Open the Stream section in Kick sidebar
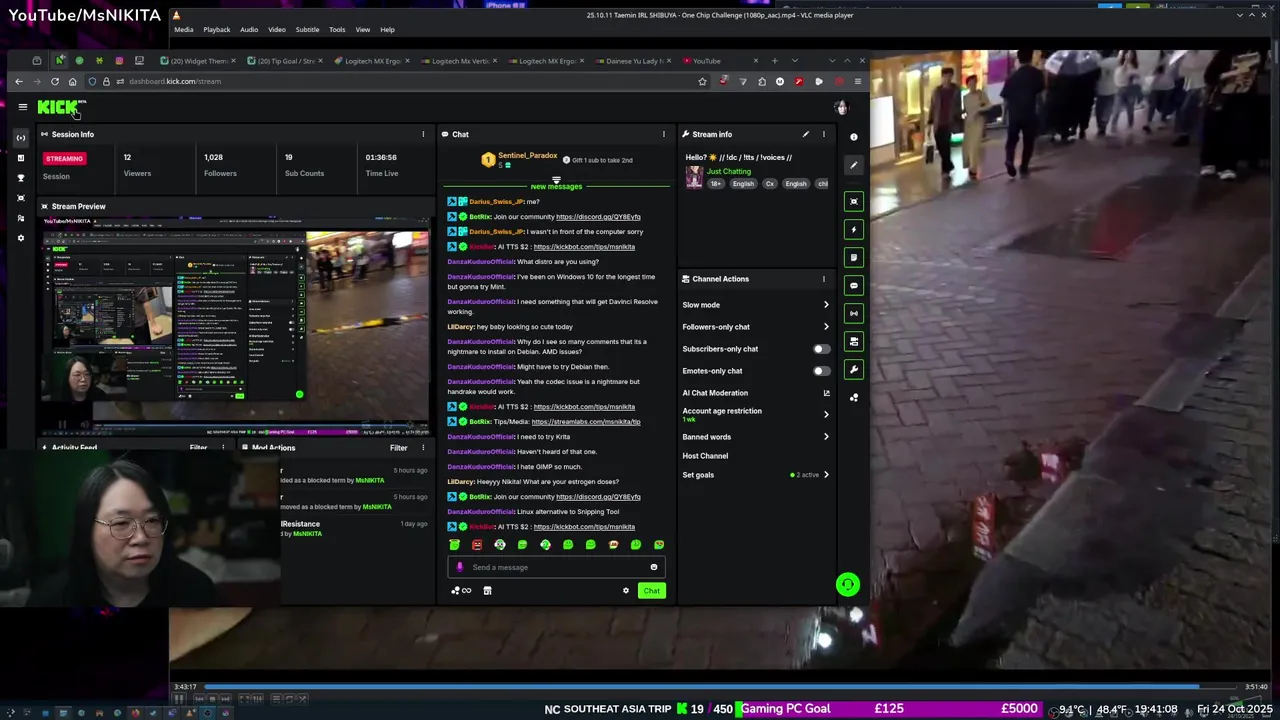 click(21, 137)
